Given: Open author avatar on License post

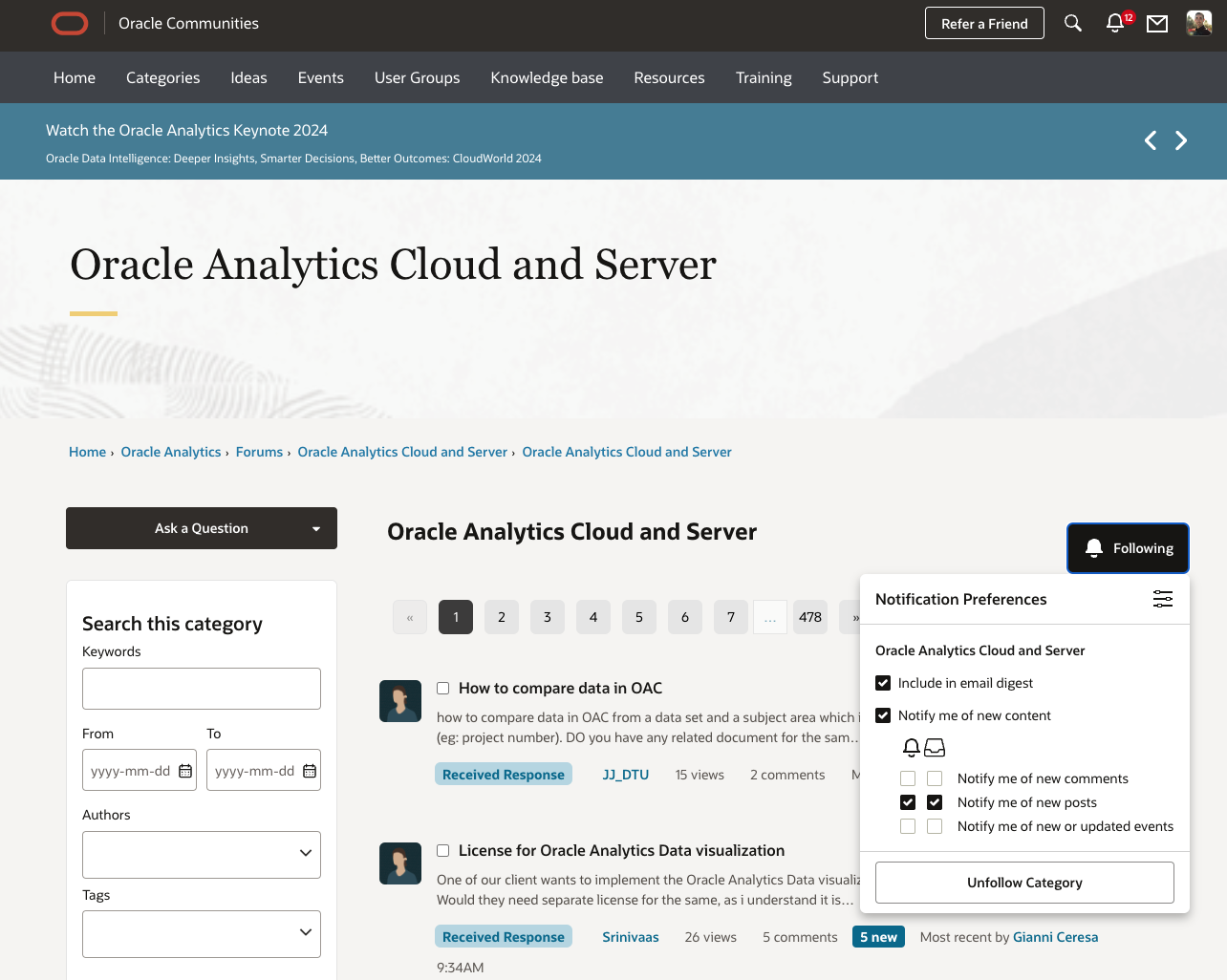Looking at the screenshot, I should tap(400, 863).
